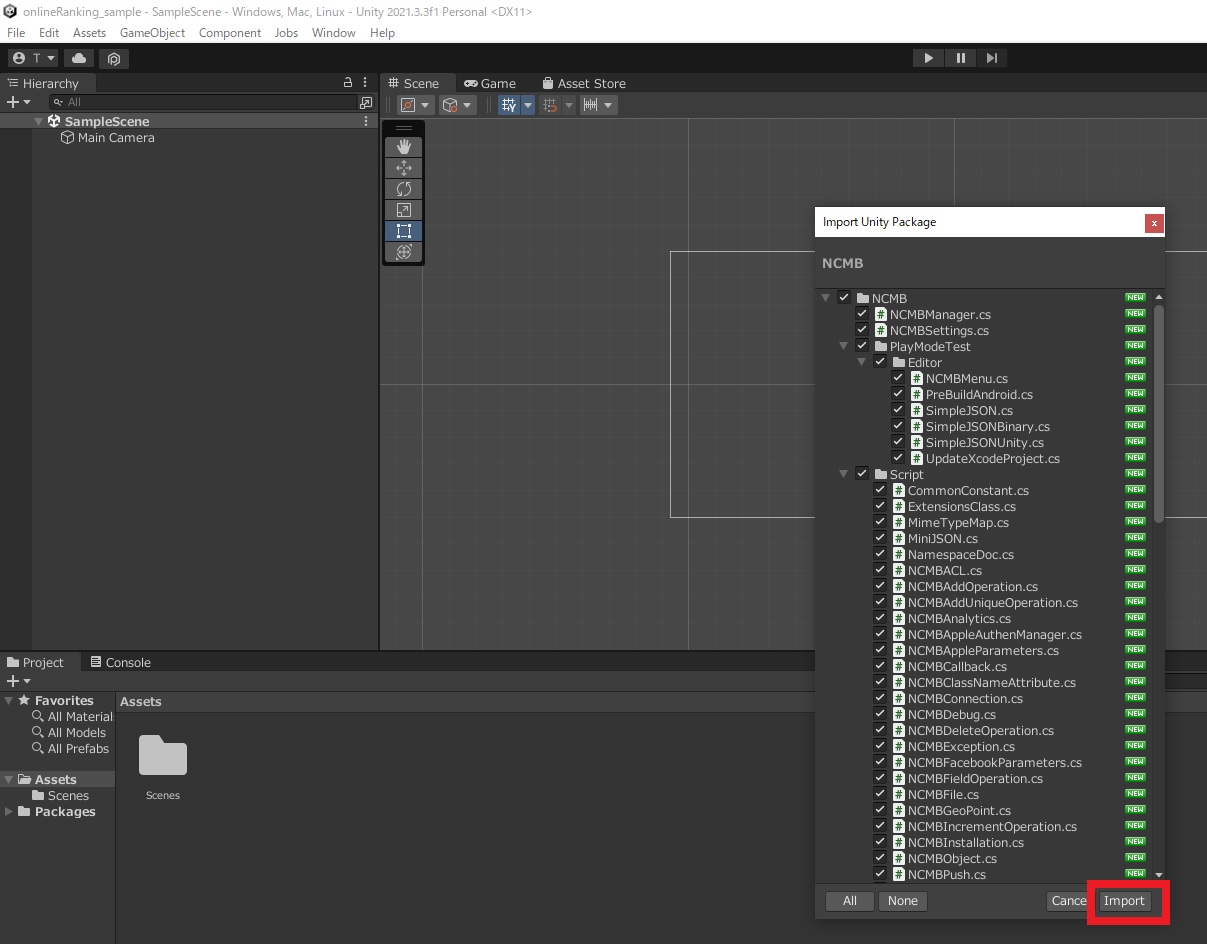Collapse the Editor folder tree item
Image resolution: width=1207 pixels, height=944 pixels.
[862, 362]
